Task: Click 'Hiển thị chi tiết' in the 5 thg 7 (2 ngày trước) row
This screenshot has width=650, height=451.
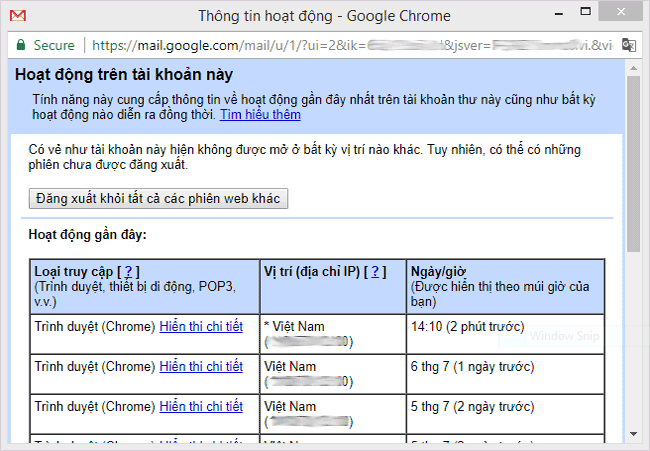Action: [x=201, y=406]
